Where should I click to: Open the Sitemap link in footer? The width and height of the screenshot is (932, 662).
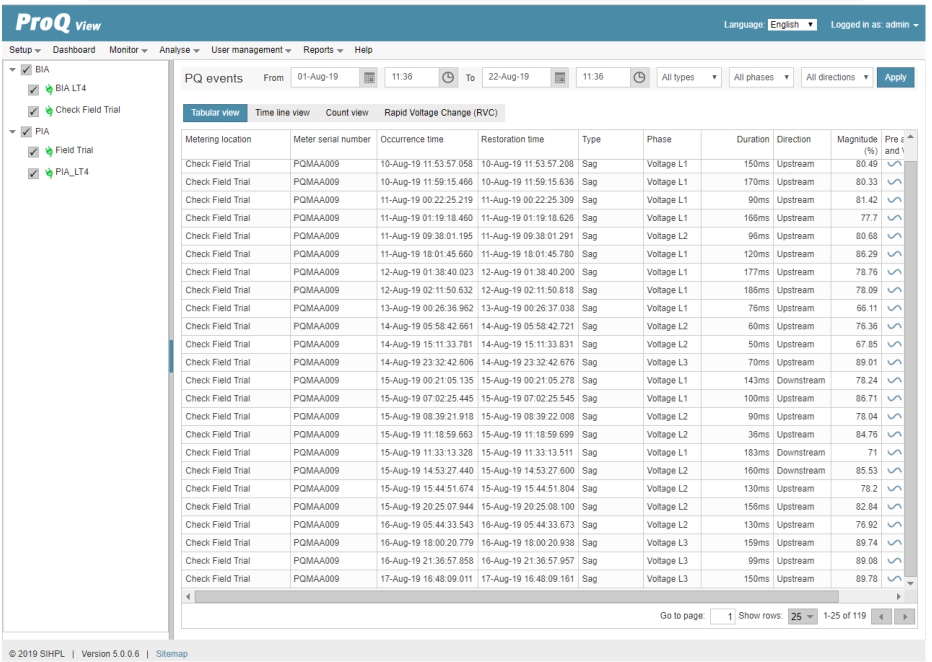(172, 654)
